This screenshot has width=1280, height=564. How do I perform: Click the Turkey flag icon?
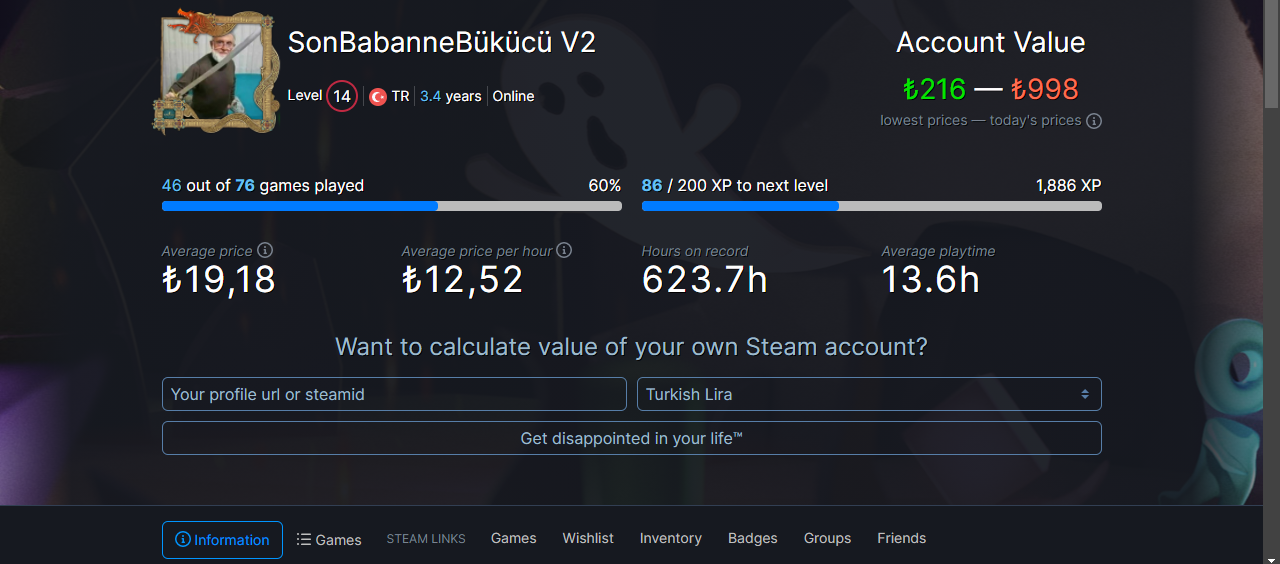[x=378, y=97]
